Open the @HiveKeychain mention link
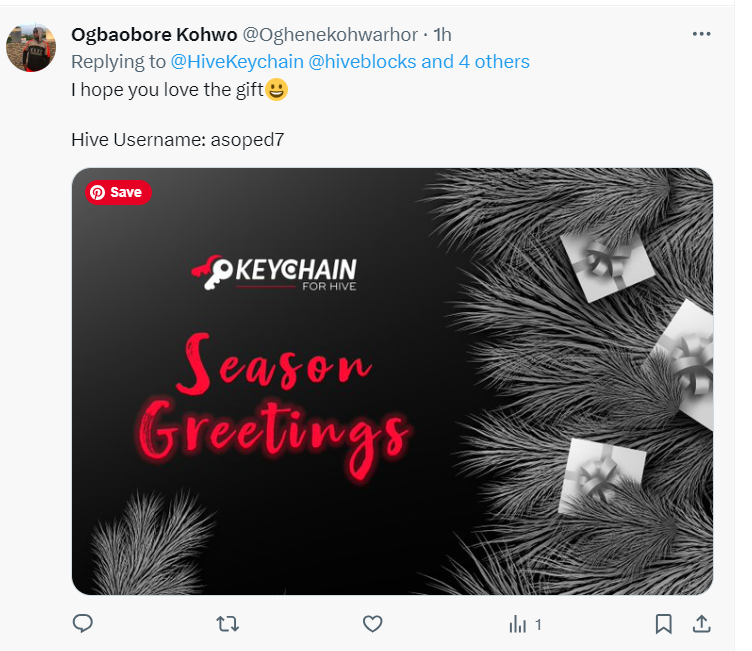Screen dimensions: 752x651 point(237,62)
